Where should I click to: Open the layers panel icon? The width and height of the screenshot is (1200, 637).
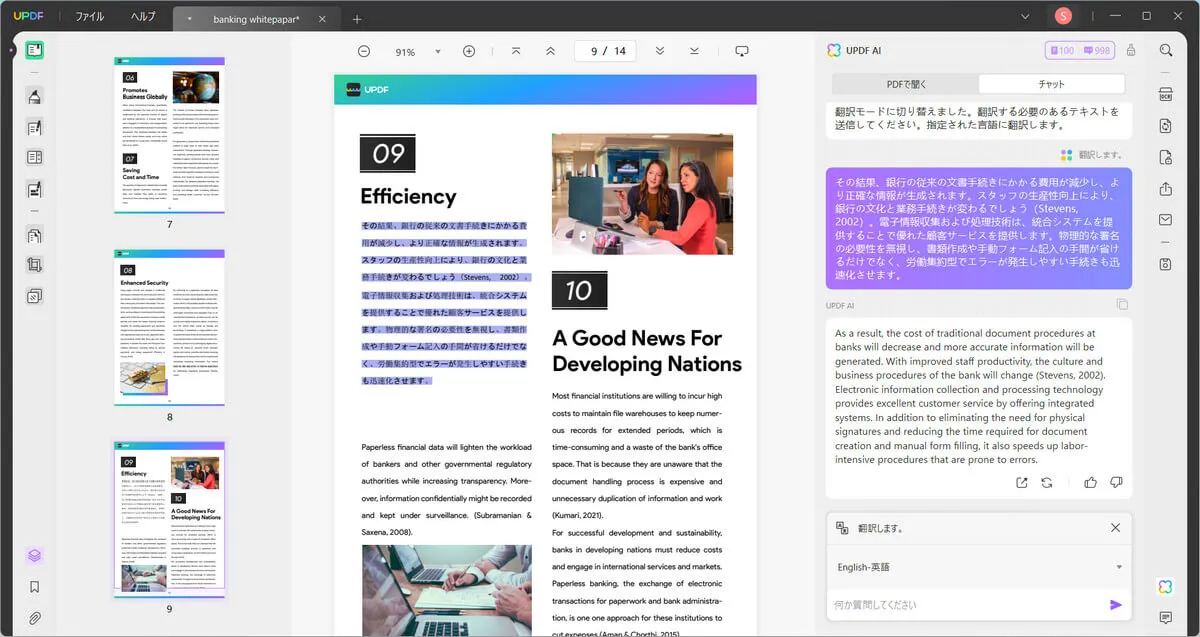35,555
